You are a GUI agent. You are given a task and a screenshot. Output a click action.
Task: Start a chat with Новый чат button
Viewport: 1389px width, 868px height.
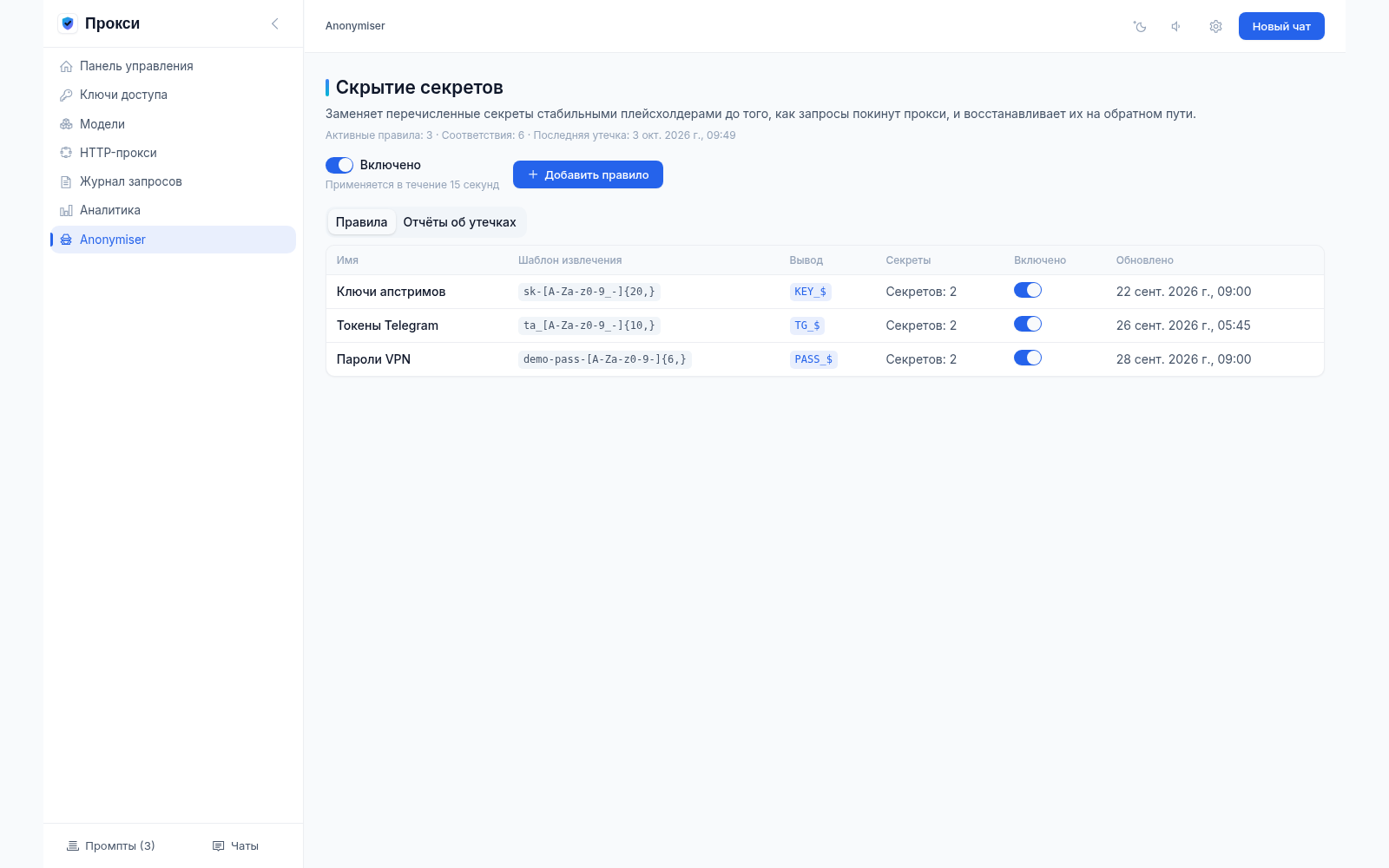pos(1281,26)
